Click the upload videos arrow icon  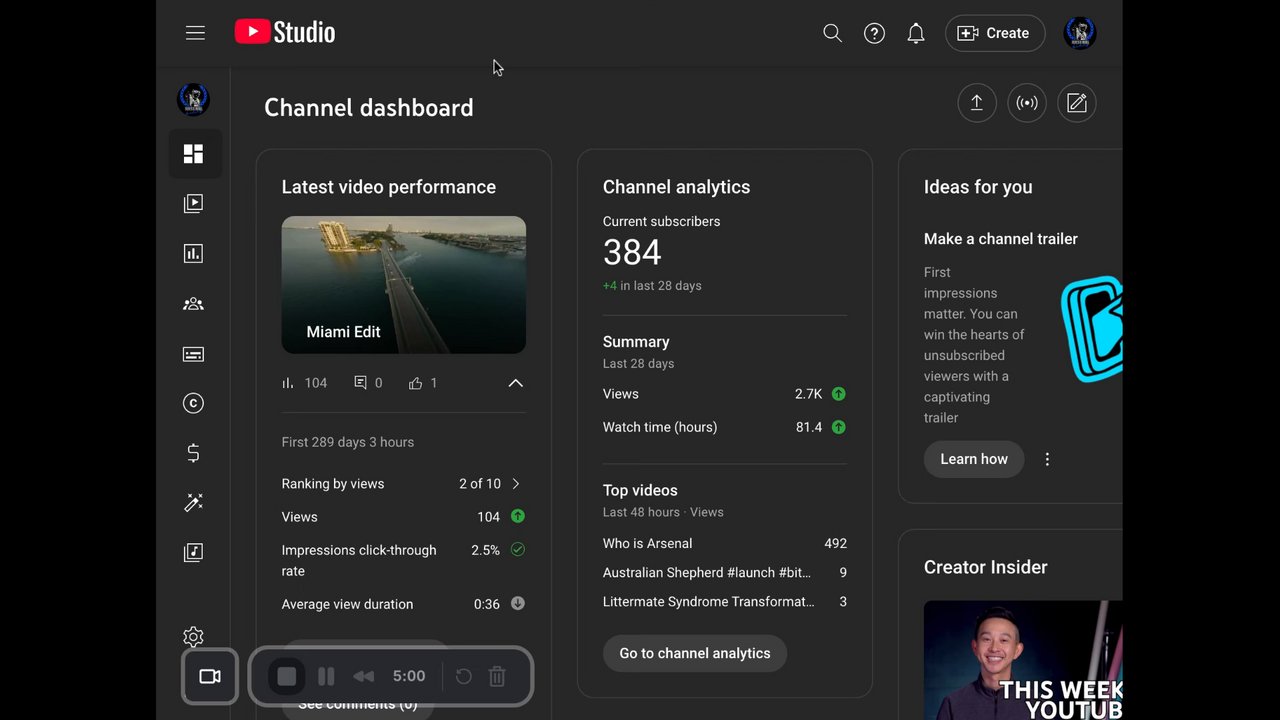pos(977,103)
